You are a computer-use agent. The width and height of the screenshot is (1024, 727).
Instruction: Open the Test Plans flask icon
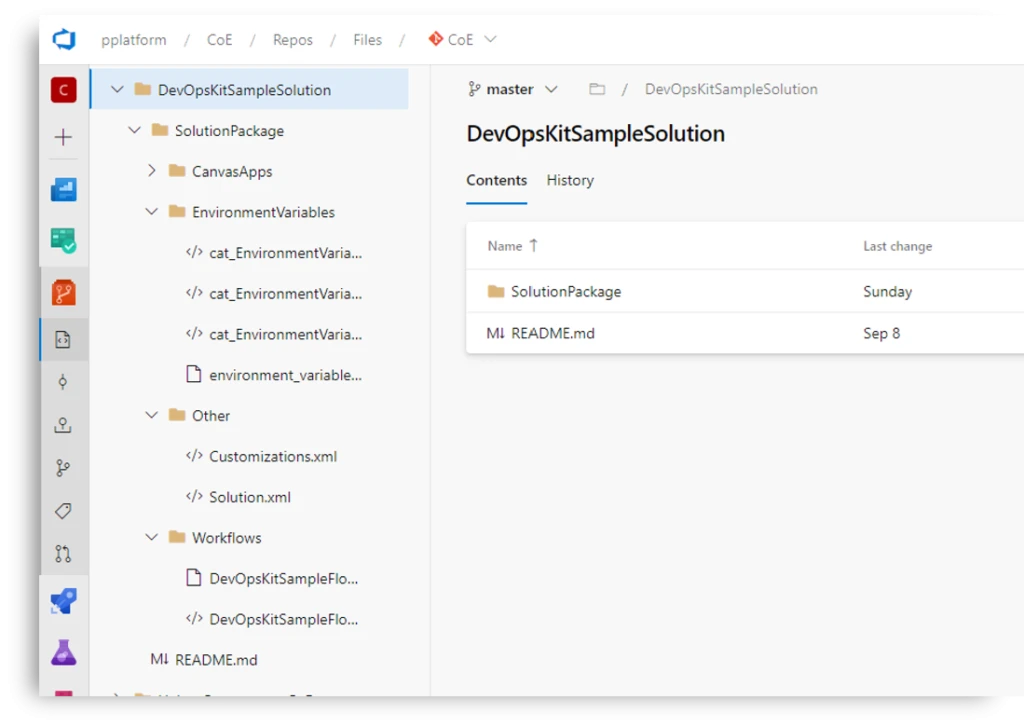64,652
